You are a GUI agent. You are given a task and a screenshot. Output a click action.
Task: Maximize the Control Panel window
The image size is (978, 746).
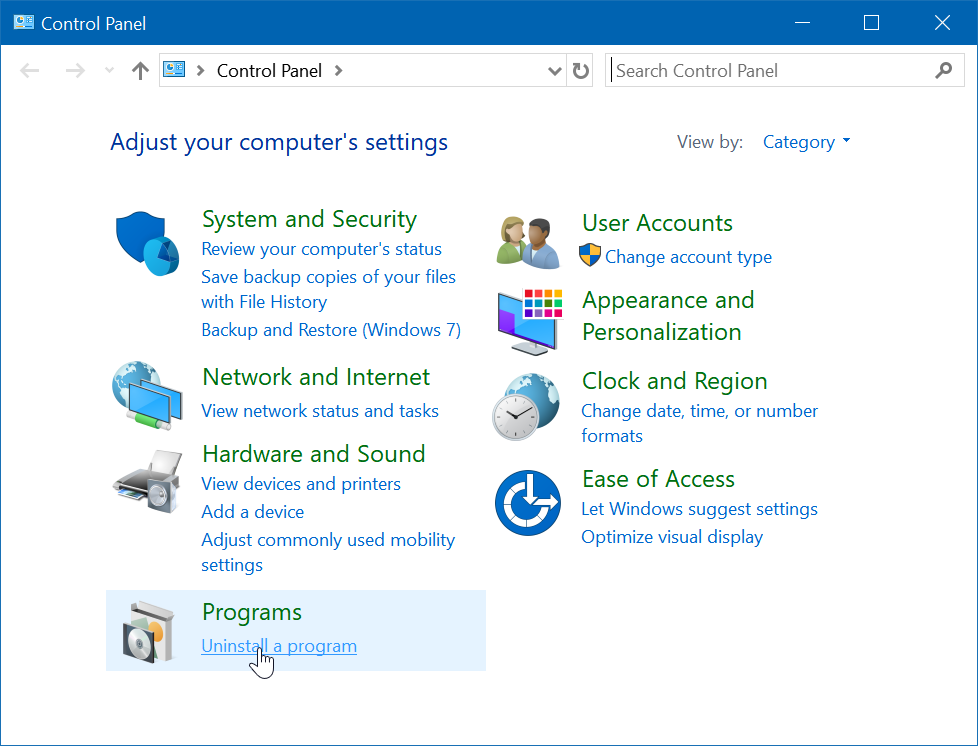pyautogui.click(x=871, y=23)
